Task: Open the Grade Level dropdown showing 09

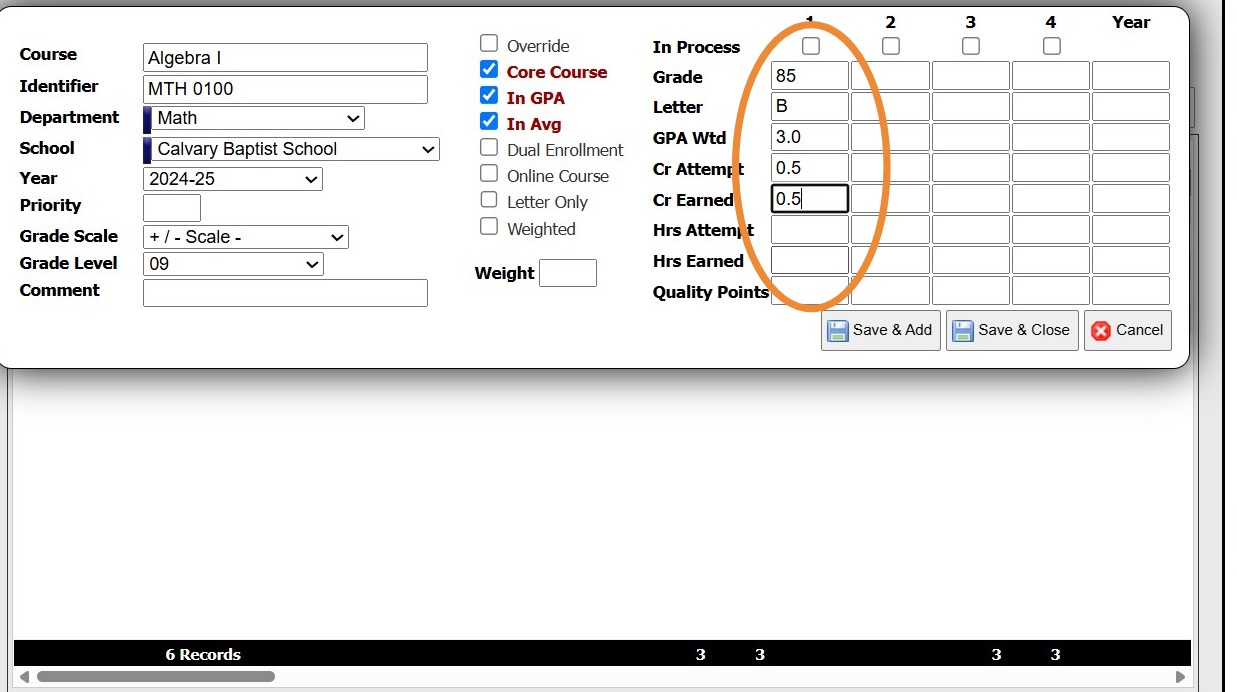Action: (233, 264)
